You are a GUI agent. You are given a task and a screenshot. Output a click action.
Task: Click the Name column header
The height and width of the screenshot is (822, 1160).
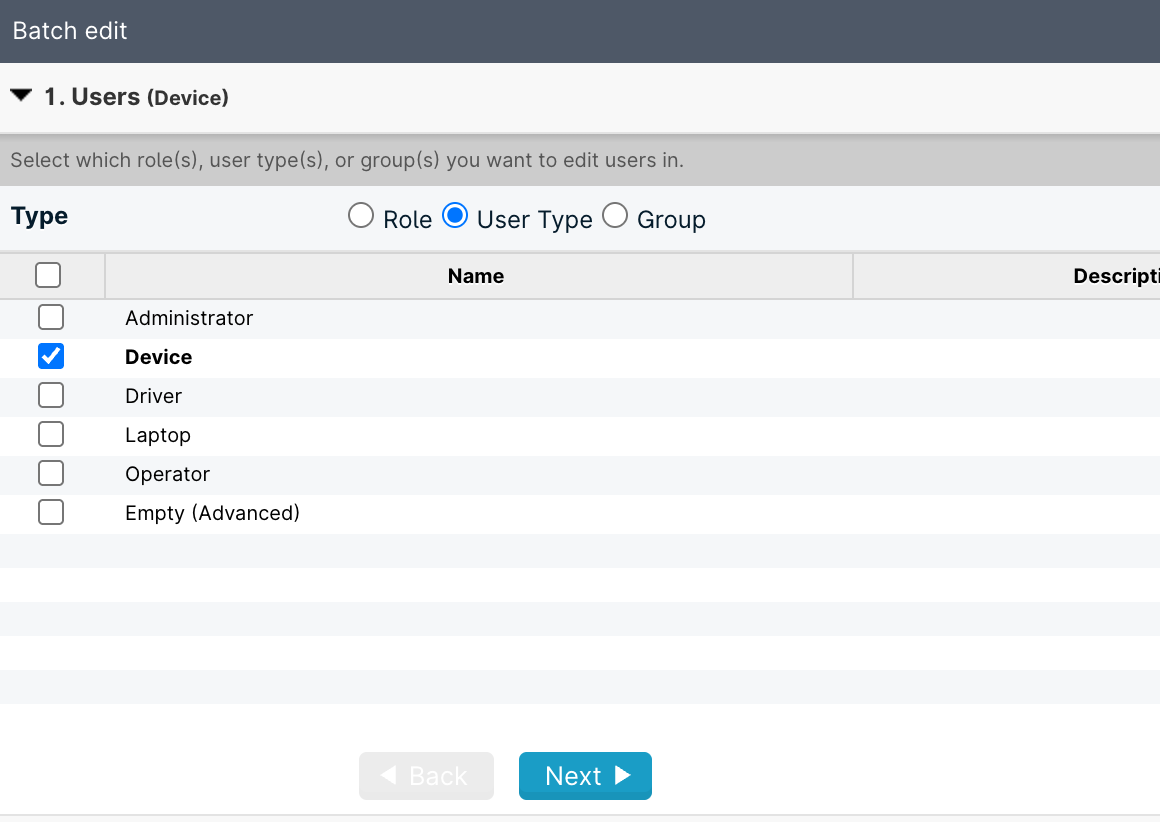pyautogui.click(x=477, y=275)
